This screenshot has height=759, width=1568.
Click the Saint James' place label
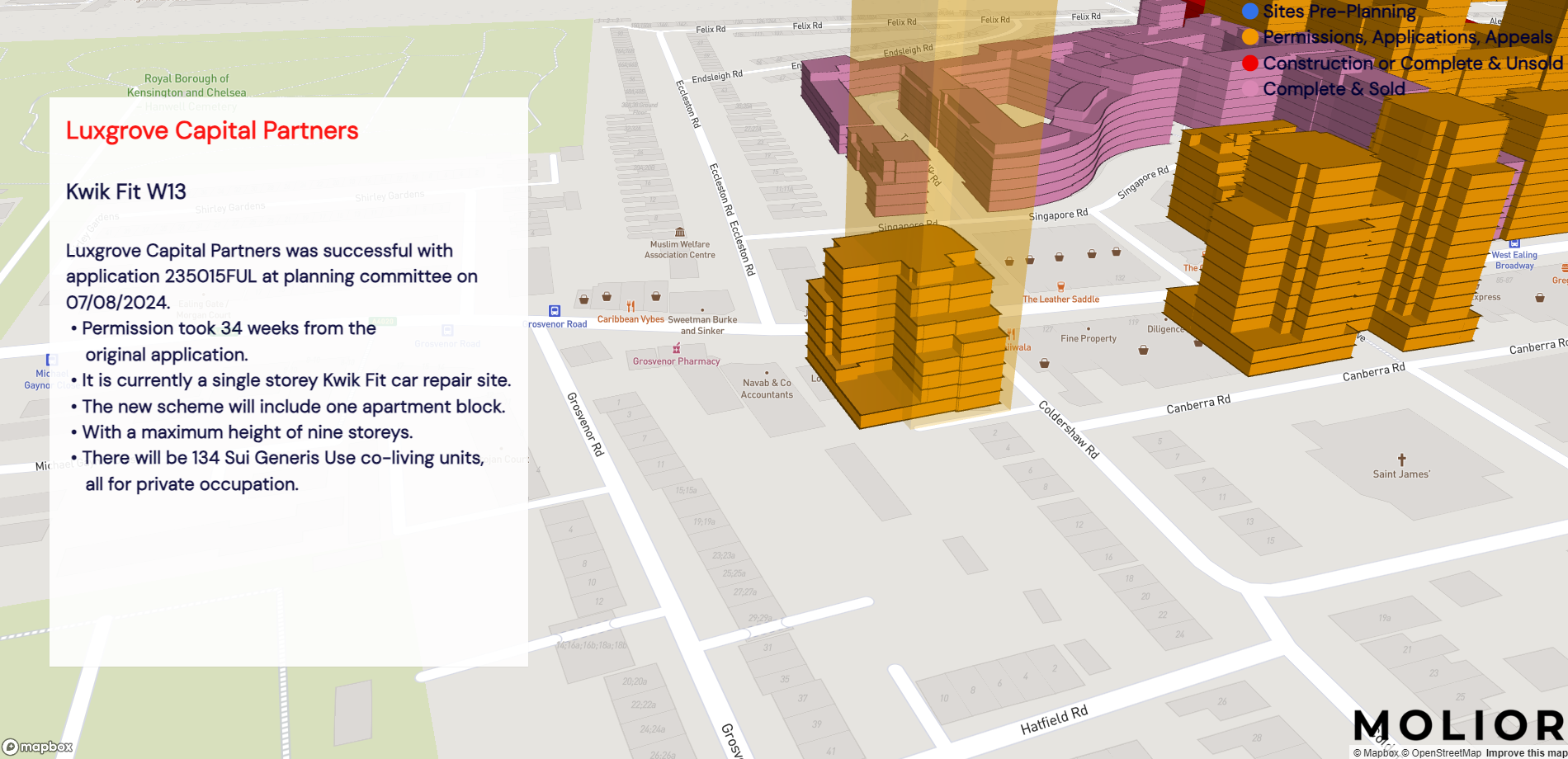[1401, 474]
